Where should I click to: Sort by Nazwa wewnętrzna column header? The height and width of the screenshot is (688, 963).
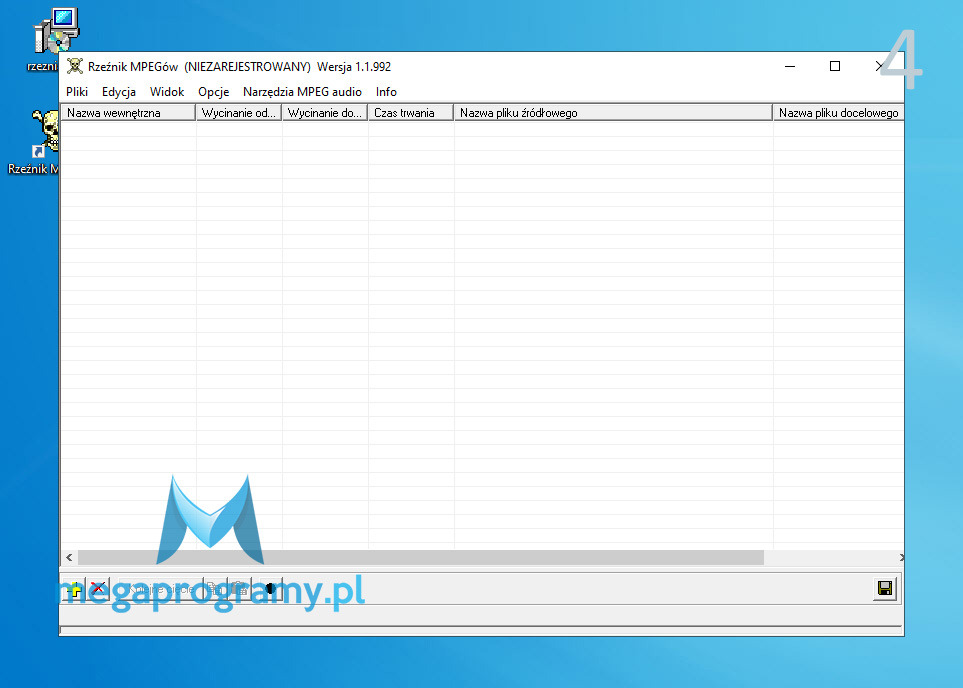[x=128, y=112]
